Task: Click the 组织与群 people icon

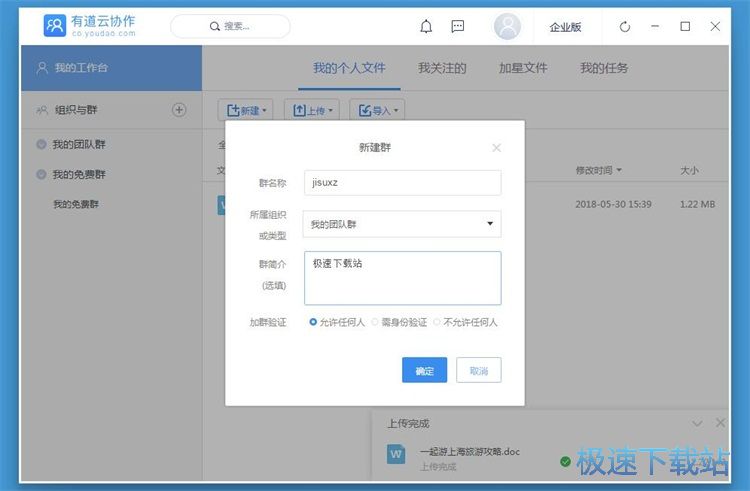Action: [x=42, y=110]
